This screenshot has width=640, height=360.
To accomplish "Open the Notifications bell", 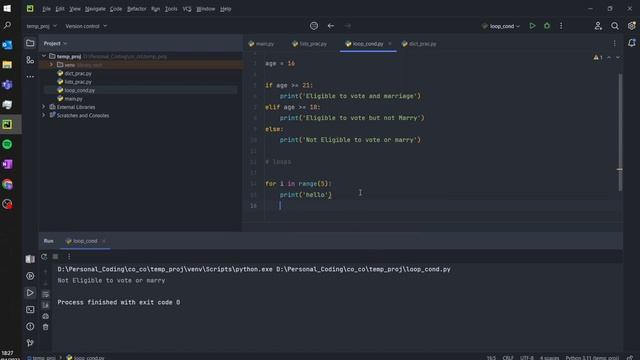I will [632, 43].
